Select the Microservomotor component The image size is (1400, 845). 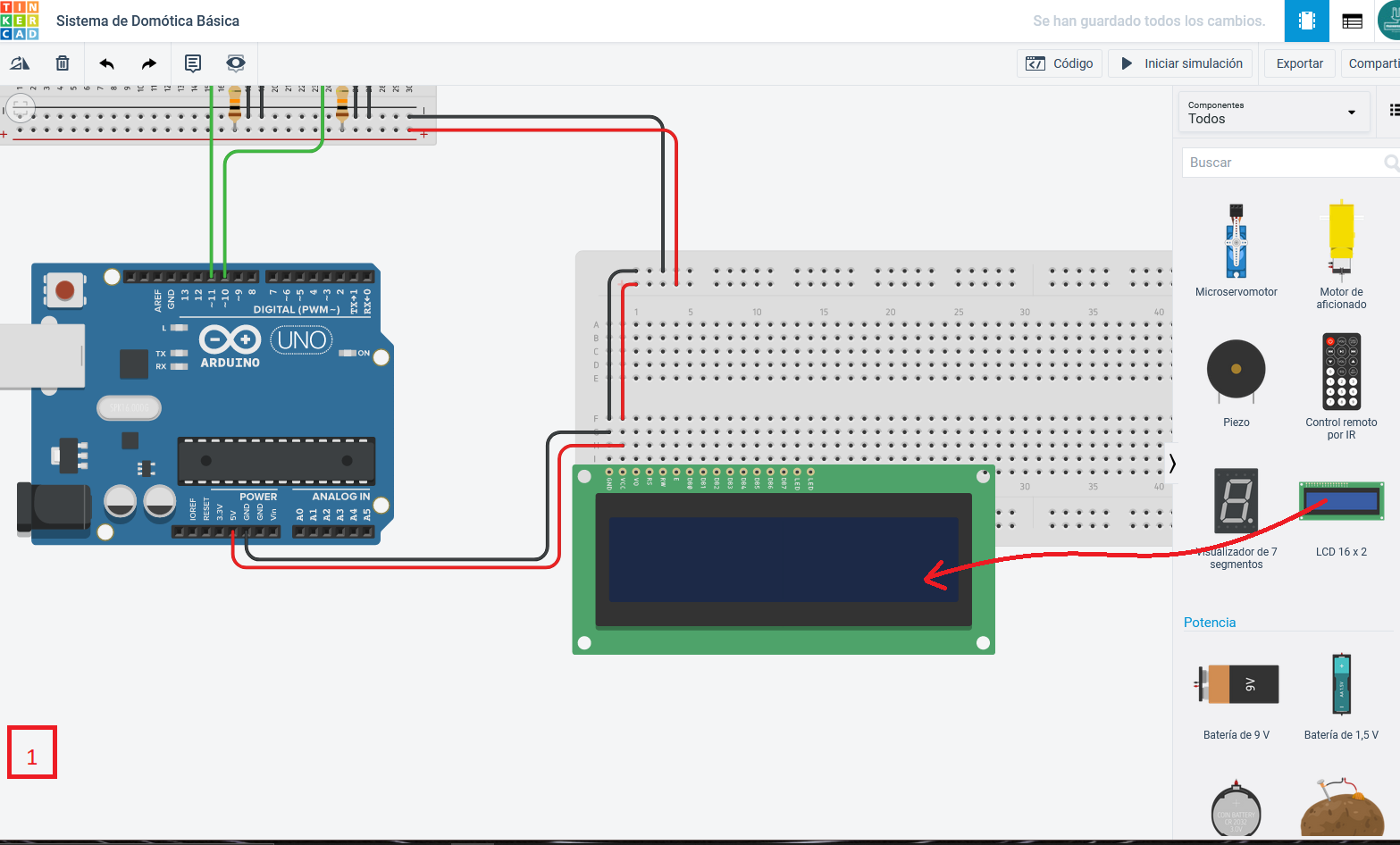1237,241
